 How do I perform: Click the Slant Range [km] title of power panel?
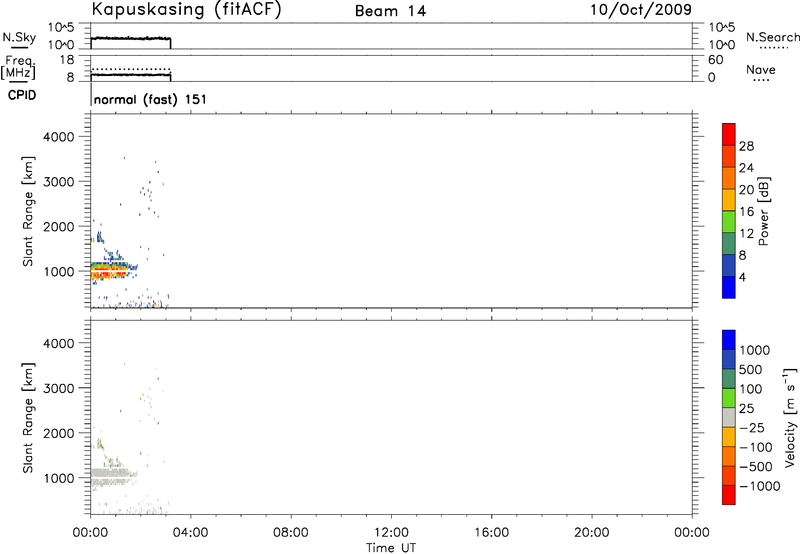click(28, 211)
